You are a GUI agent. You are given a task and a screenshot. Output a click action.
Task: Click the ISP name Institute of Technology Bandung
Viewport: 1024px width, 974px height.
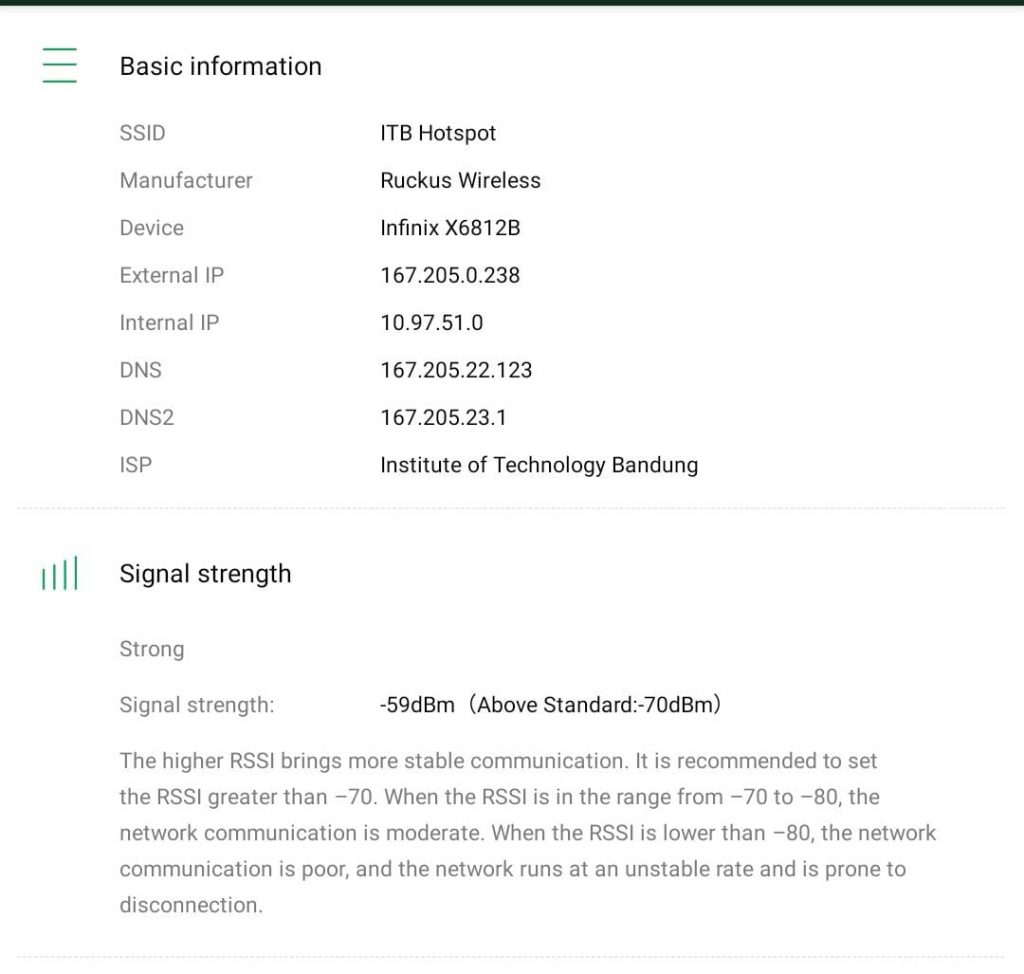(x=539, y=465)
